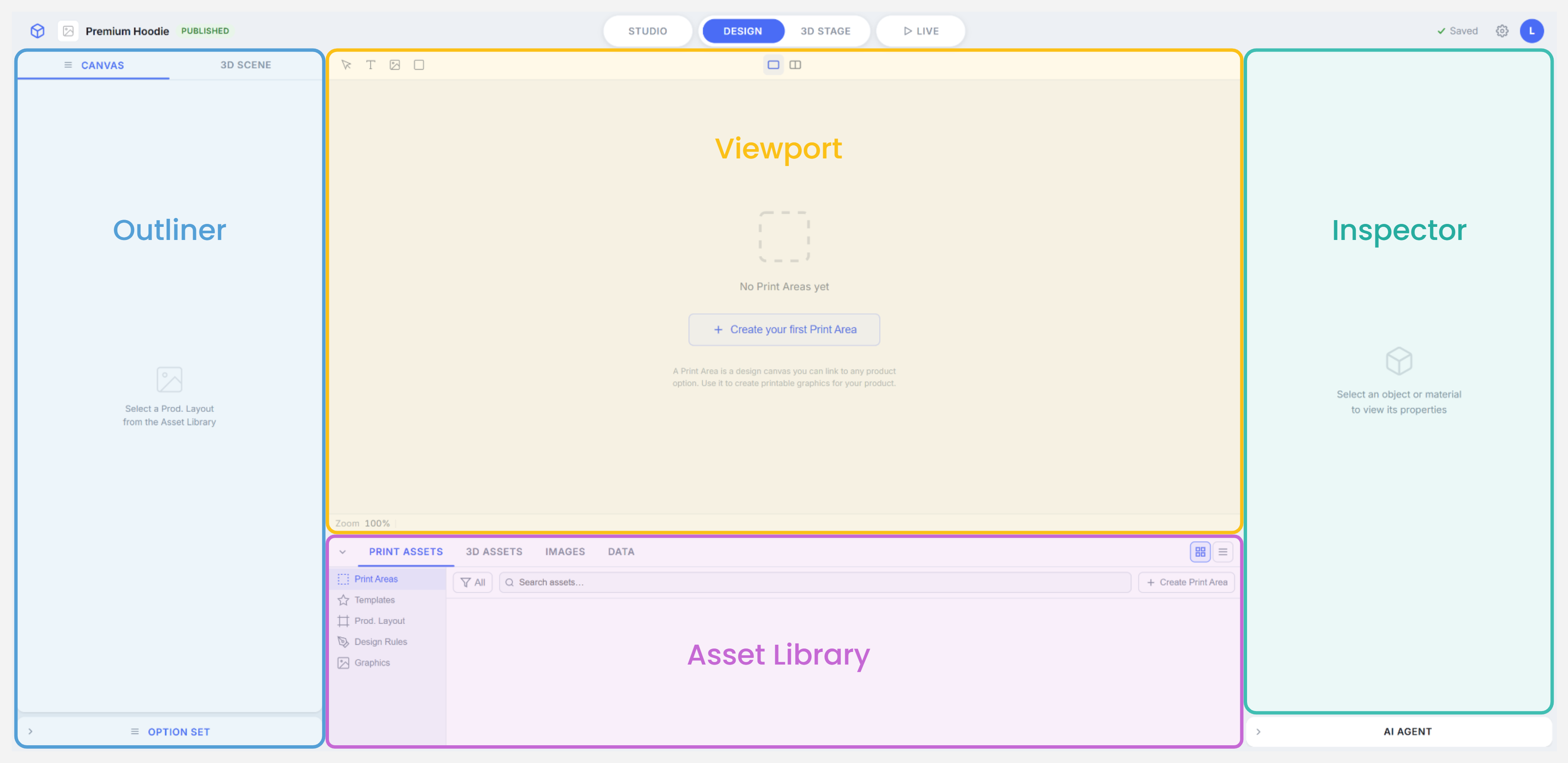Select Print Areas category

(x=388, y=578)
